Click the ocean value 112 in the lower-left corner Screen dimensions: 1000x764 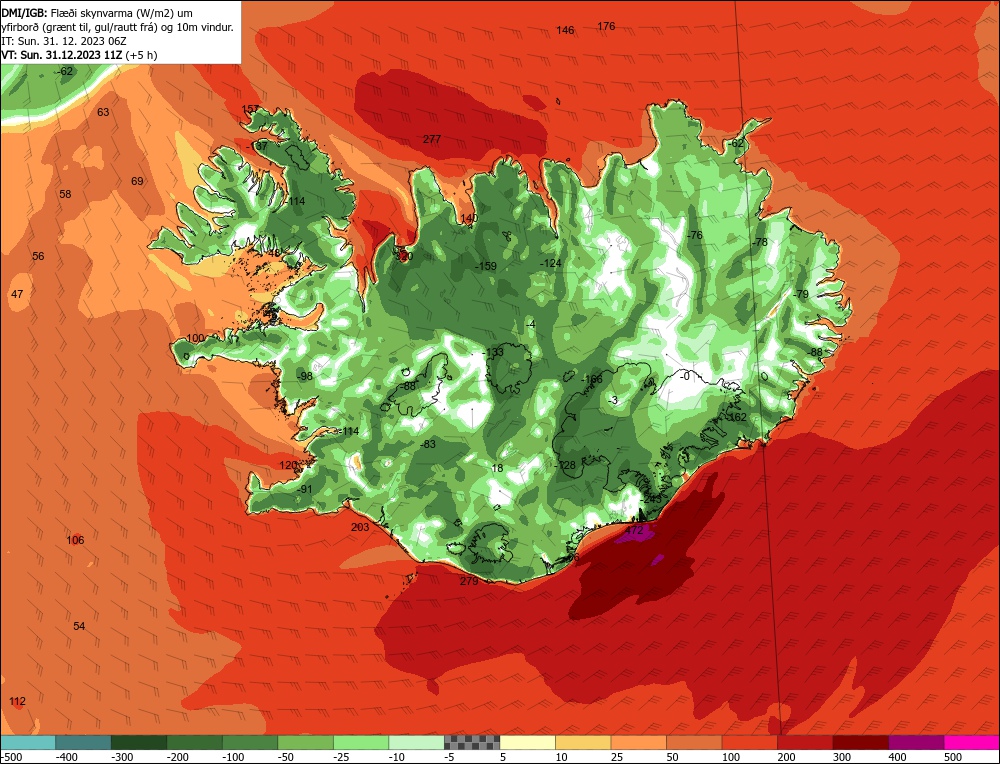coord(17,702)
